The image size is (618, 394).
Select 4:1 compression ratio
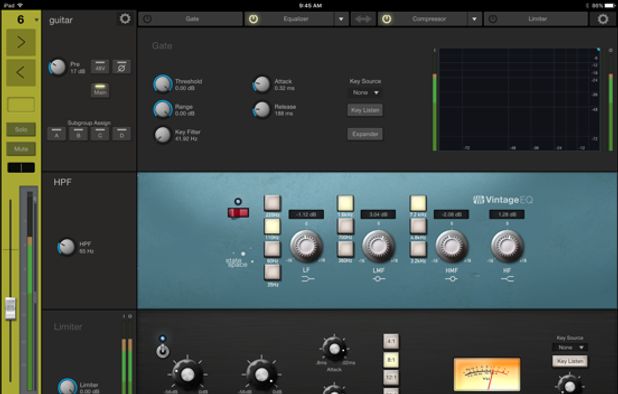tap(391, 341)
